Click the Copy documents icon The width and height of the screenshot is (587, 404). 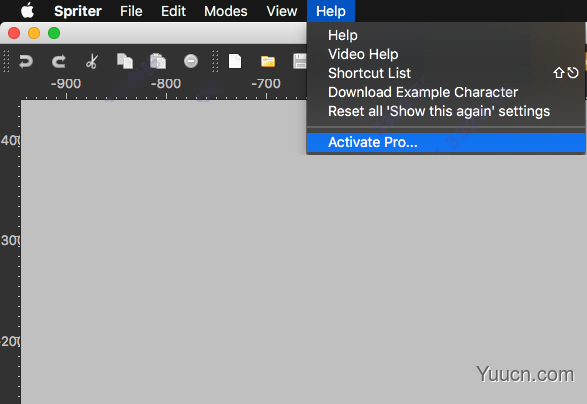[x=125, y=61]
